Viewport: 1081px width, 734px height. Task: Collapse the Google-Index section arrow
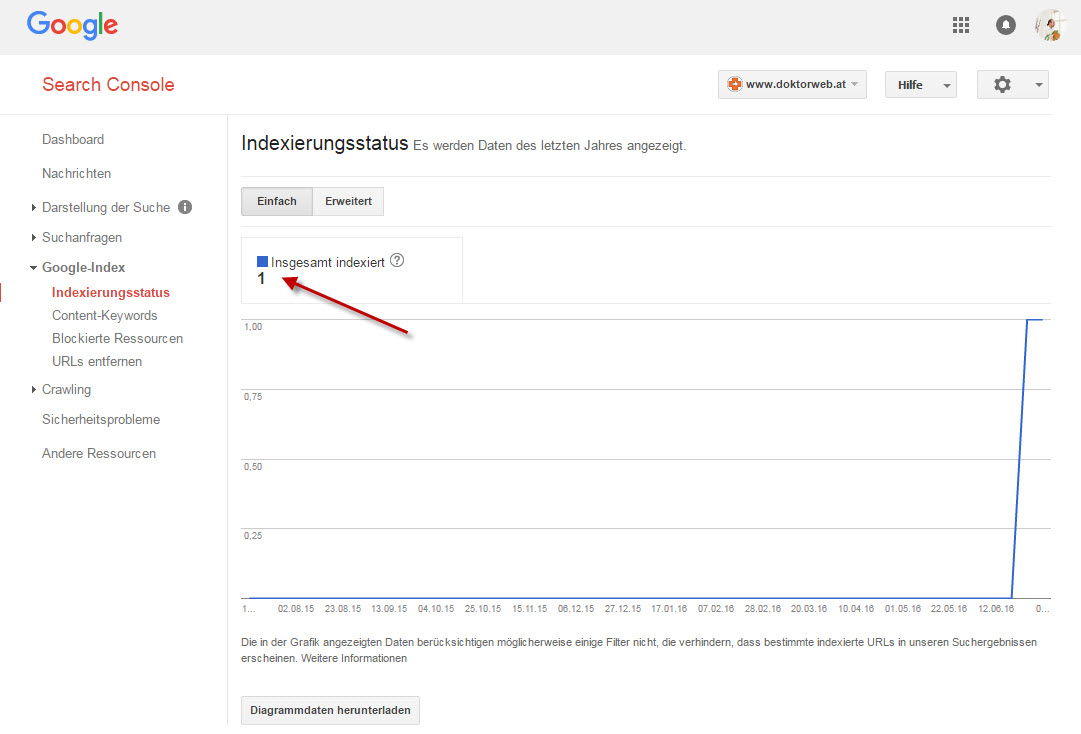click(x=33, y=267)
